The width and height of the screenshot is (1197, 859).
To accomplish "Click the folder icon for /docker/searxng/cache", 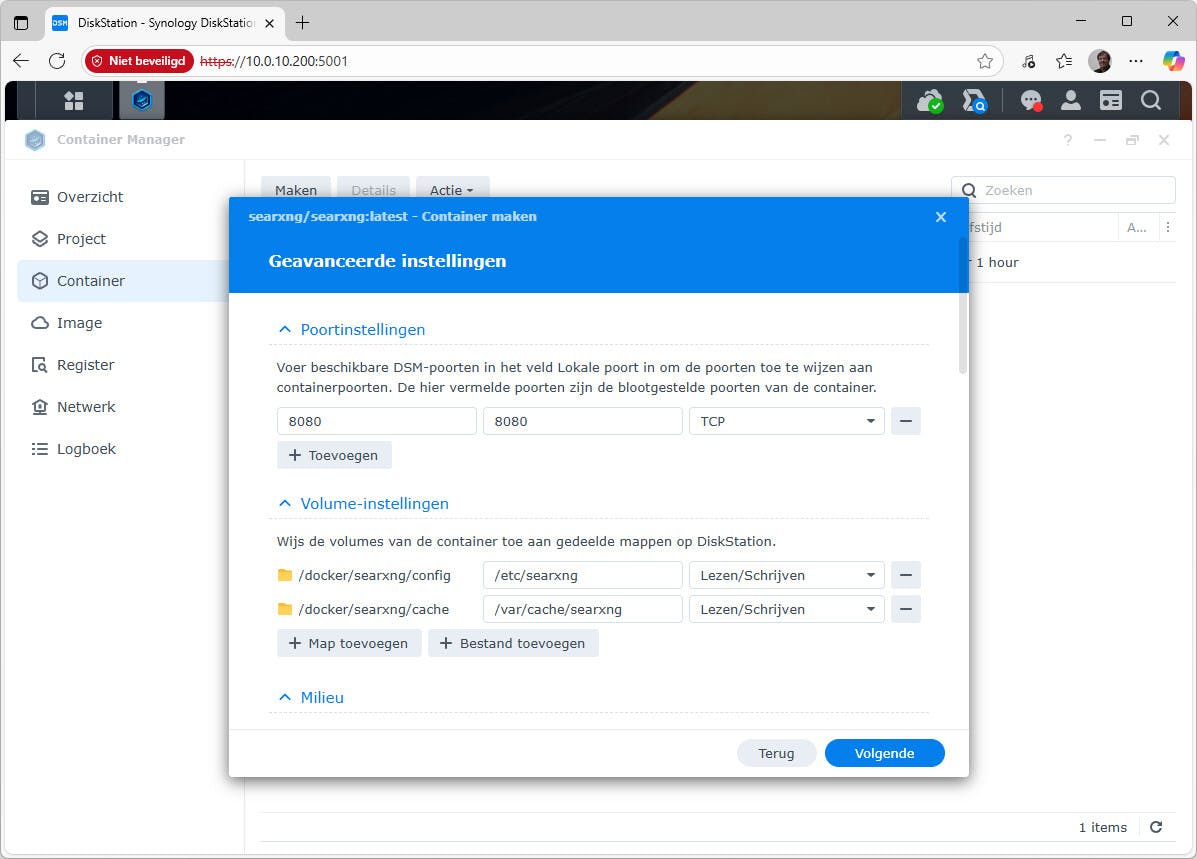I will tap(285, 609).
